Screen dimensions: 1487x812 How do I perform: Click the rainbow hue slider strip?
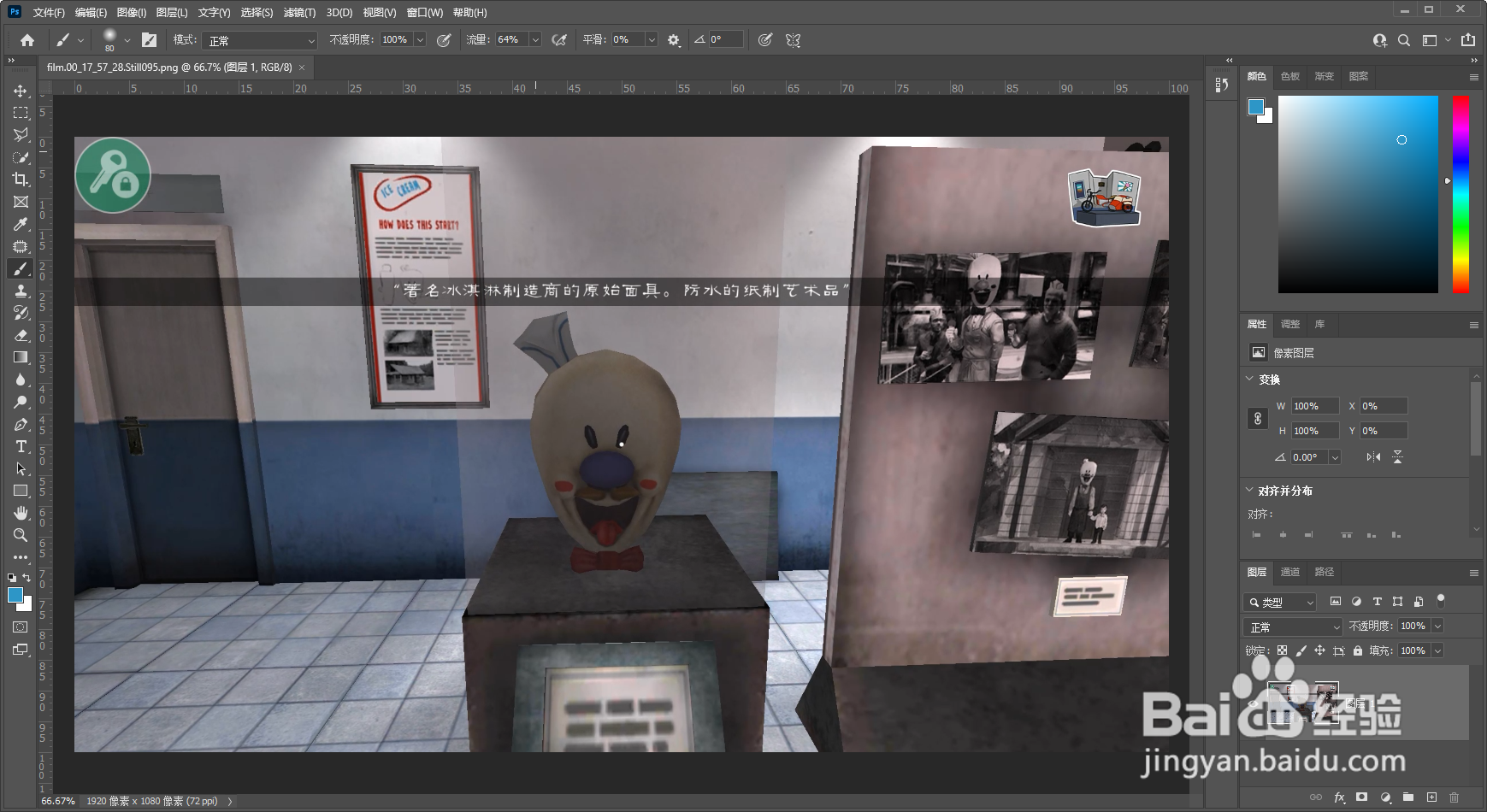(1461, 194)
